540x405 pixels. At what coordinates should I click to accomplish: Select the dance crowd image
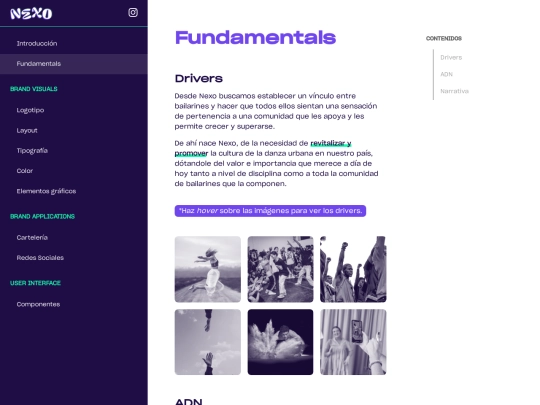(x=280, y=269)
